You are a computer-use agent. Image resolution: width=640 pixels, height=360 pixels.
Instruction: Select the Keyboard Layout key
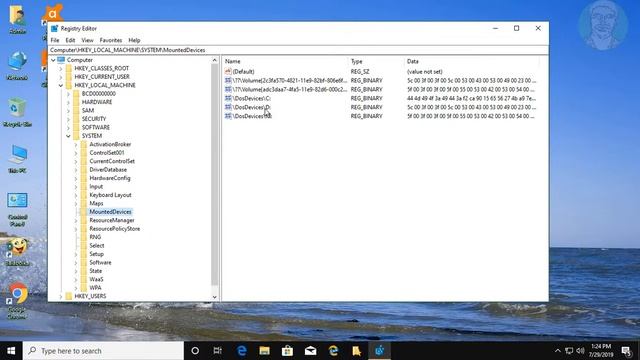pos(110,195)
